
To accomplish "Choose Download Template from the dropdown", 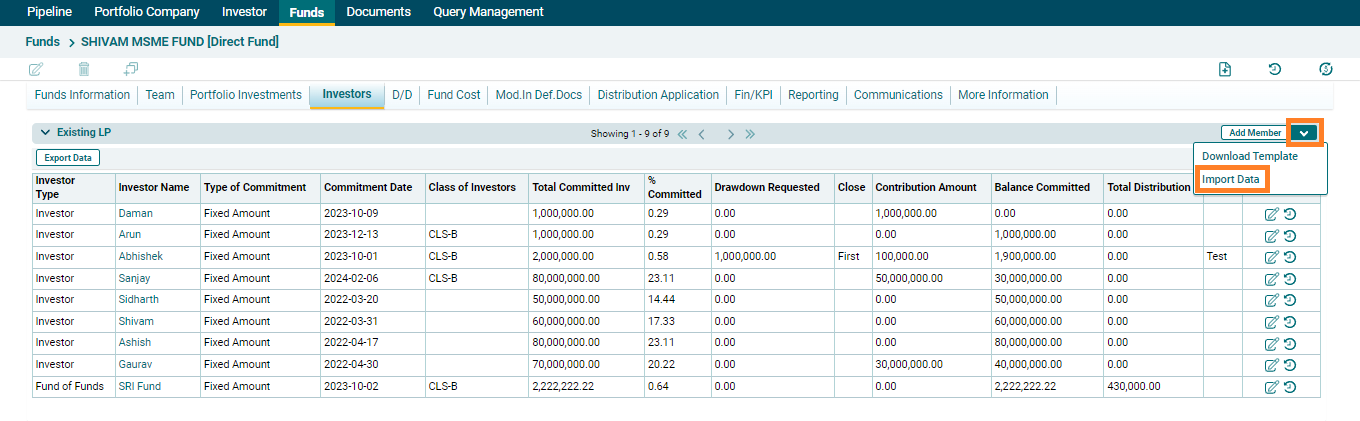I will tap(1249, 156).
